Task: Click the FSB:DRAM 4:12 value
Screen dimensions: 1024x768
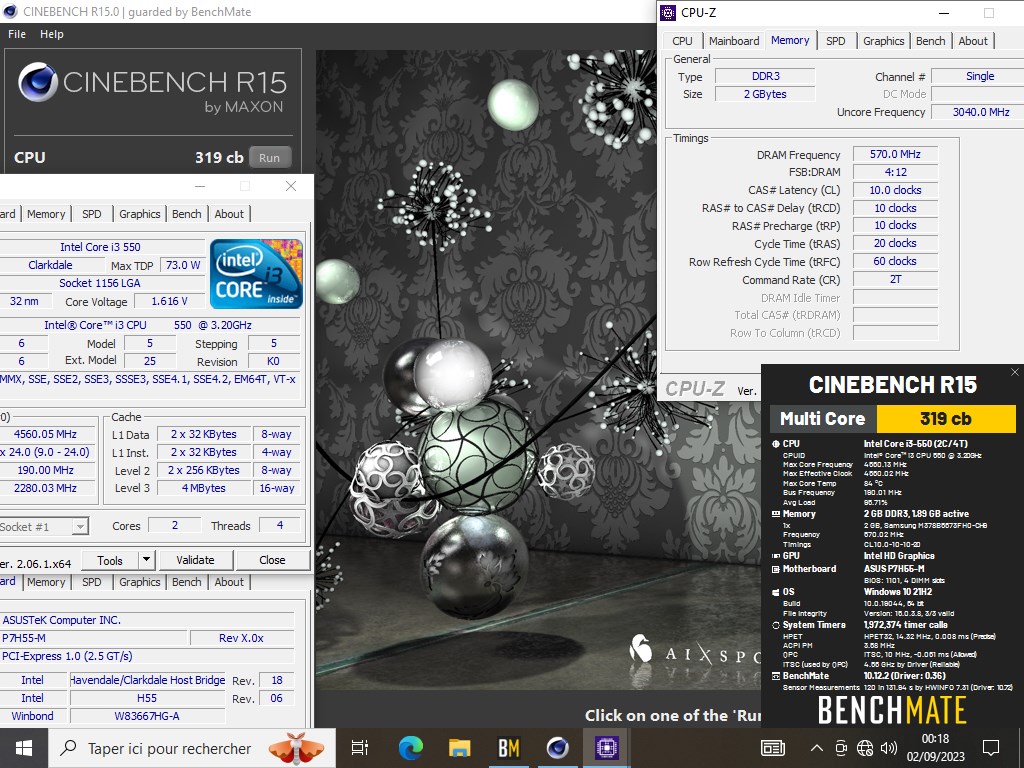Action: (x=895, y=172)
